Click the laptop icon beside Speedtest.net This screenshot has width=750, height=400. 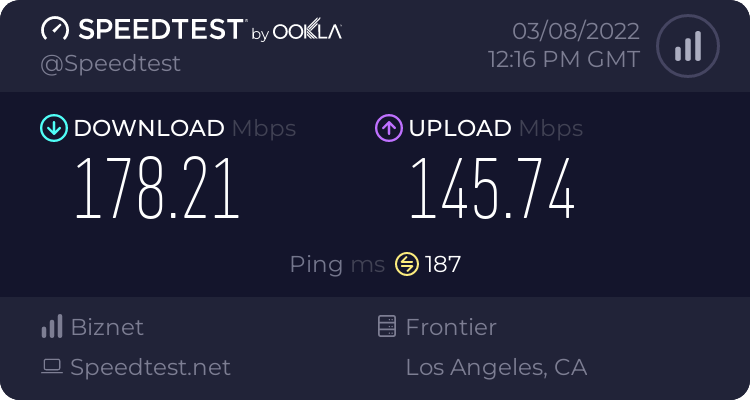(52, 368)
